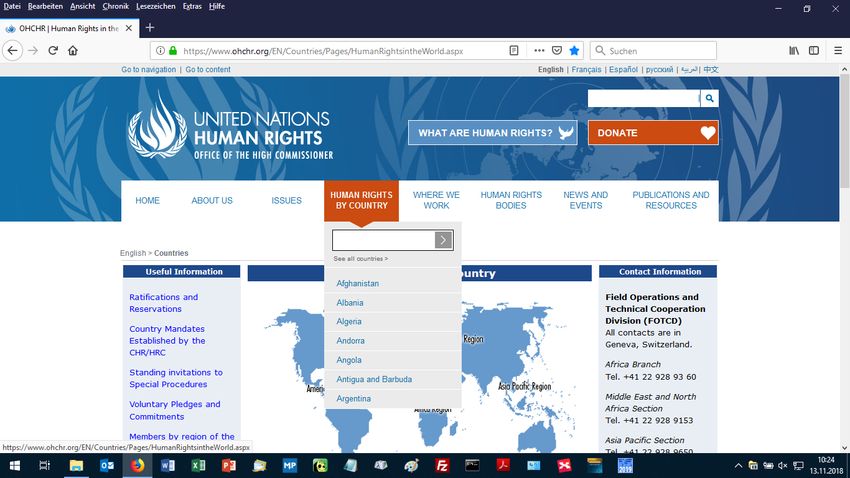The height and width of the screenshot is (478, 850).
Task: Toggle reader view in address bar
Action: 514,50
